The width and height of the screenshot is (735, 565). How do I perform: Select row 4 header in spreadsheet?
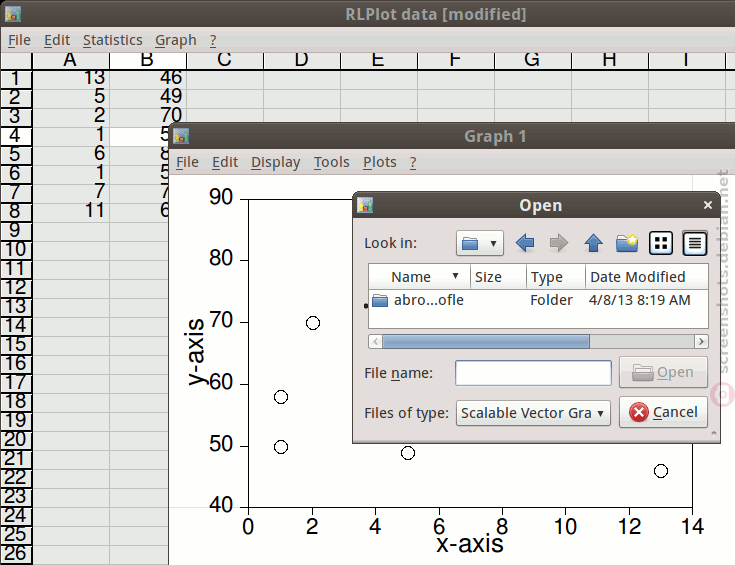(16, 136)
